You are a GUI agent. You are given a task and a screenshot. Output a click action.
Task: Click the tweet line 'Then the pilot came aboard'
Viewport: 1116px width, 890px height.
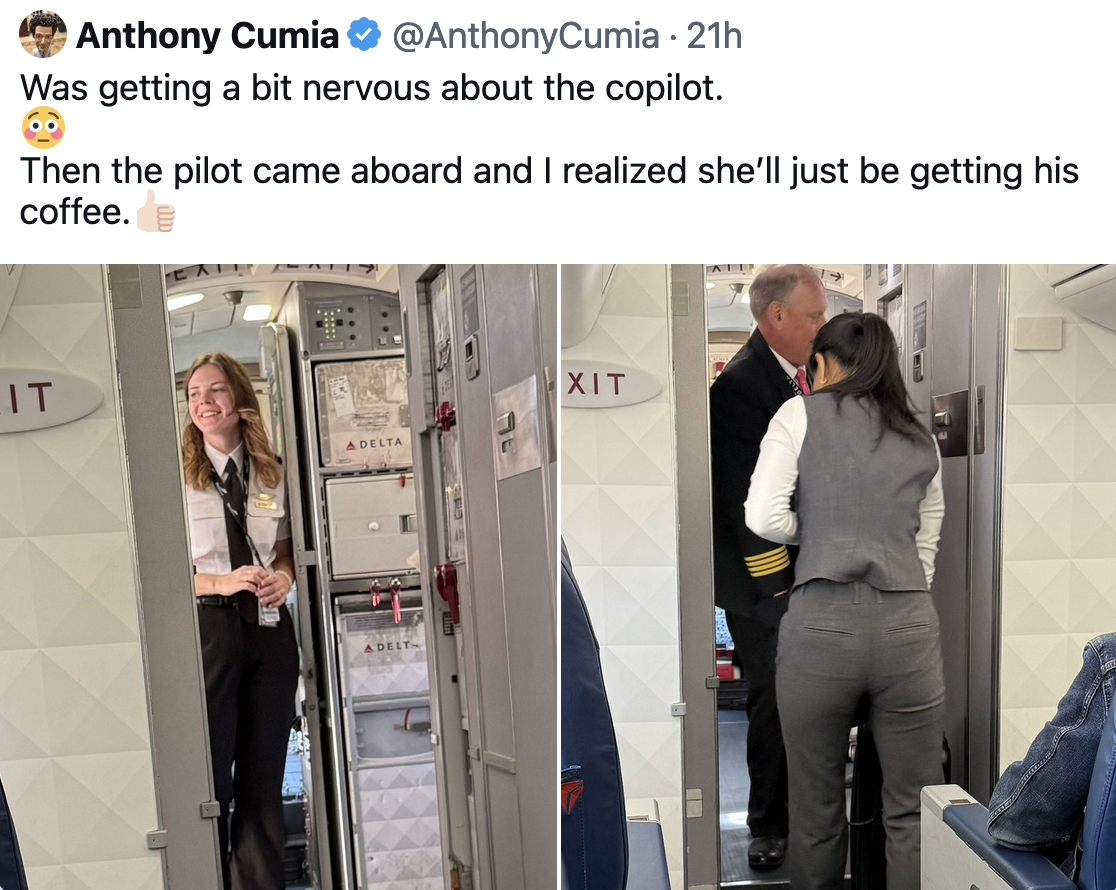point(549,171)
